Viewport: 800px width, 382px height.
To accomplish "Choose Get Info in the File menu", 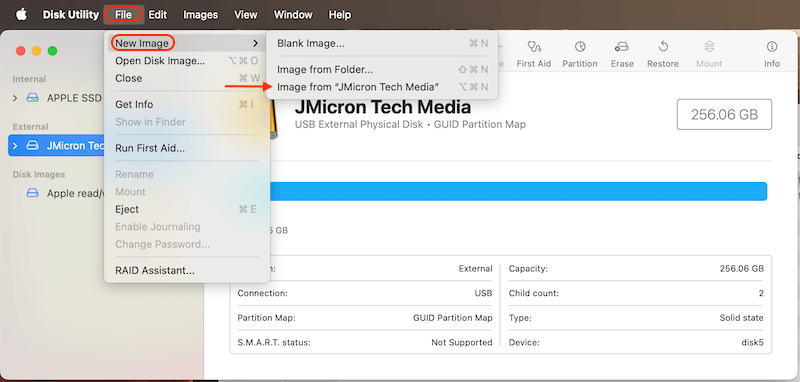I will (187, 104).
